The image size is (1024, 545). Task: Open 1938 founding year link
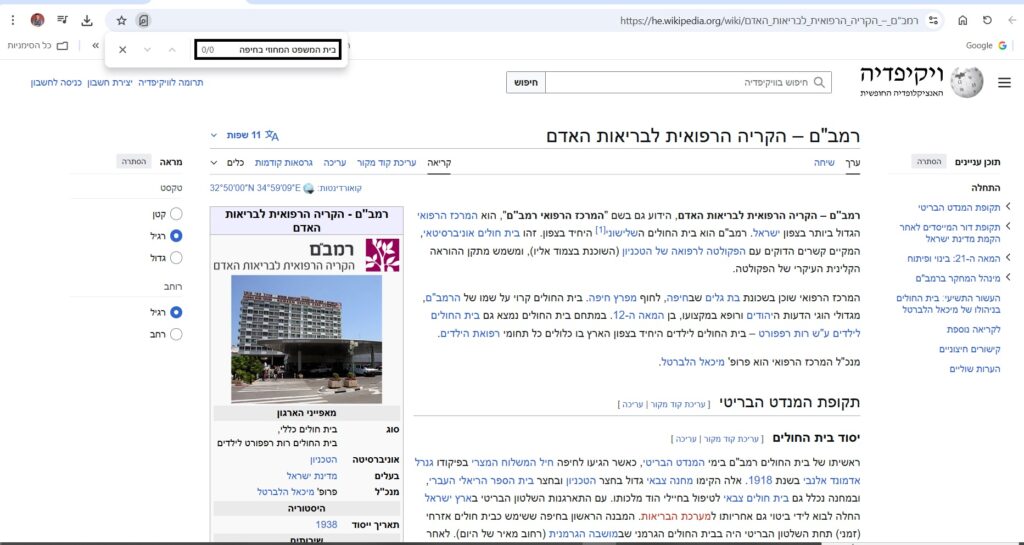tap(327, 524)
